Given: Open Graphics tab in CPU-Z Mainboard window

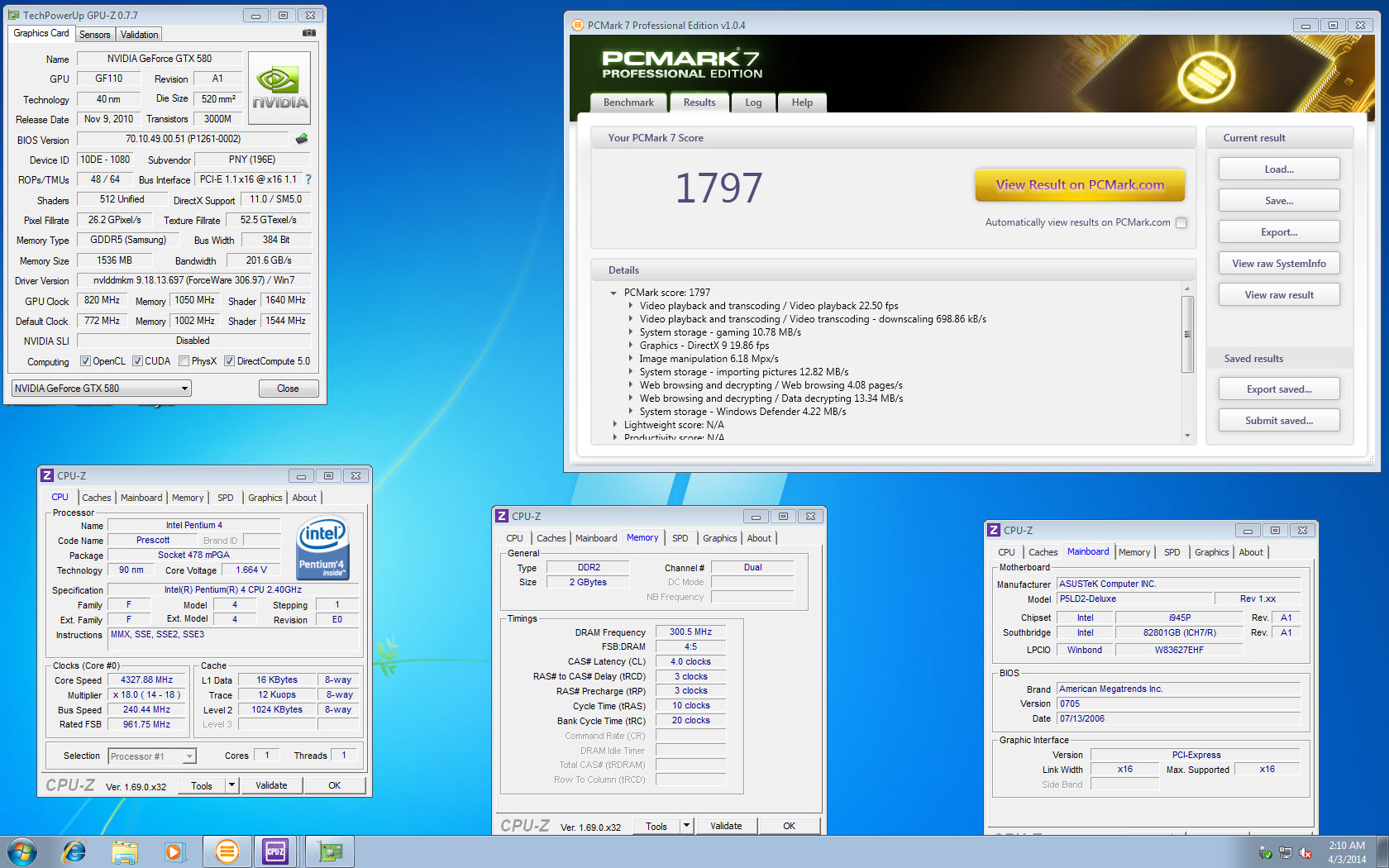Looking at the screenshot, I should point(1211,552).
